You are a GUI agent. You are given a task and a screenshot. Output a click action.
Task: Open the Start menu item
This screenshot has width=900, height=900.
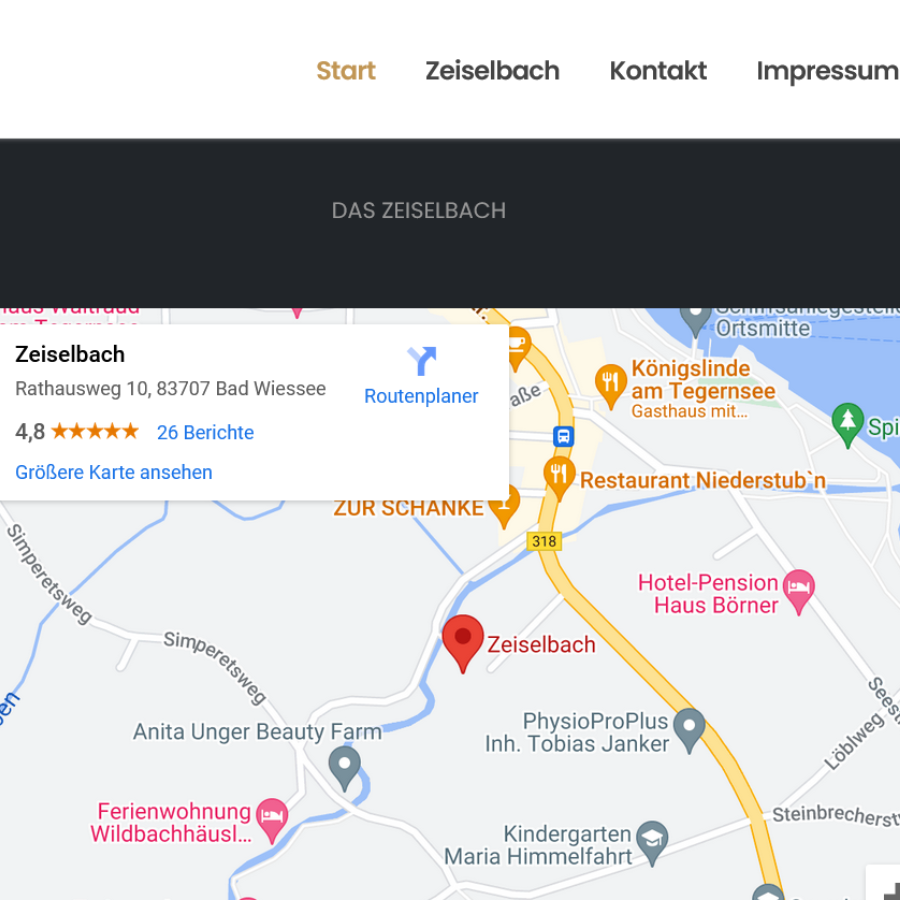tap(346, 71)
